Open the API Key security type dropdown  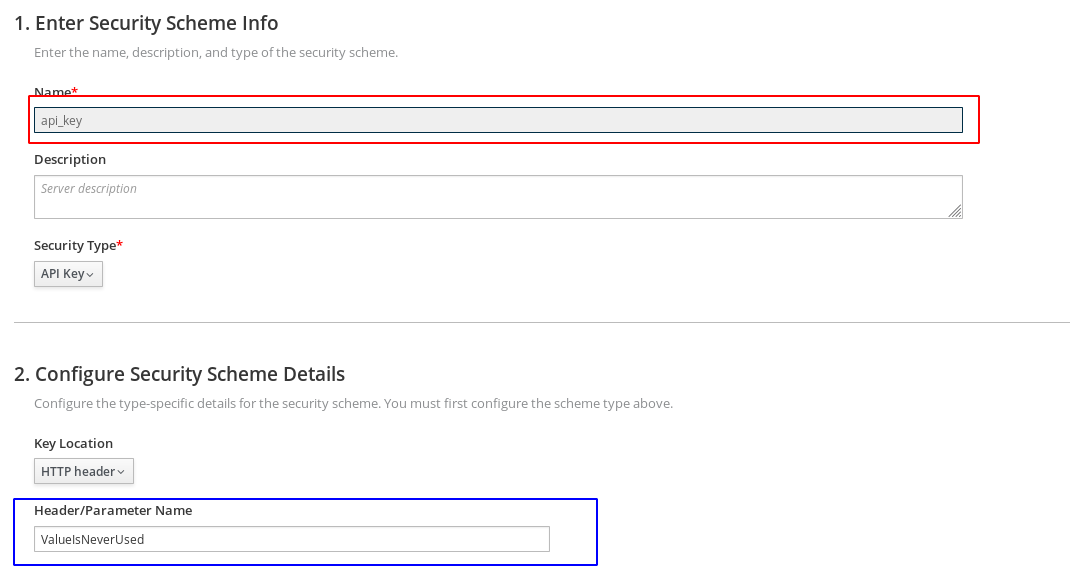coord(68,274)
